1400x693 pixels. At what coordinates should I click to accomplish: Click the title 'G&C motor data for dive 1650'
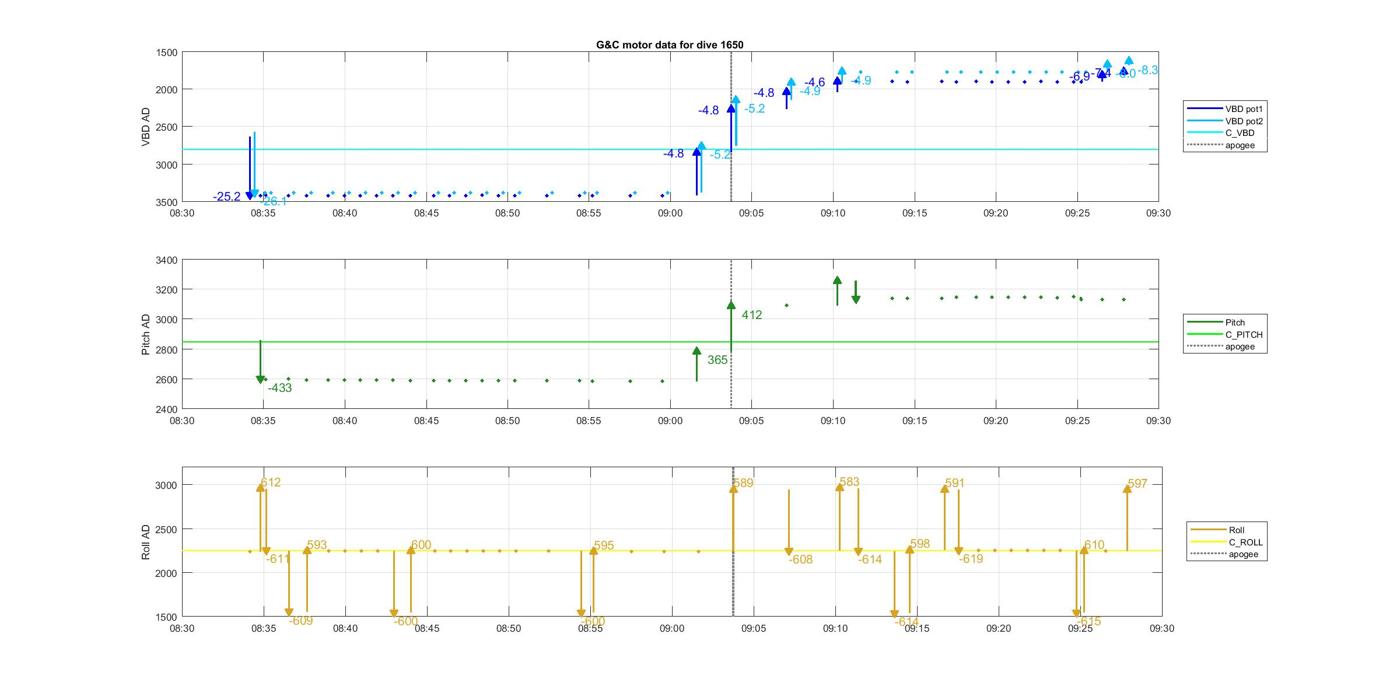tap(669, 45)
